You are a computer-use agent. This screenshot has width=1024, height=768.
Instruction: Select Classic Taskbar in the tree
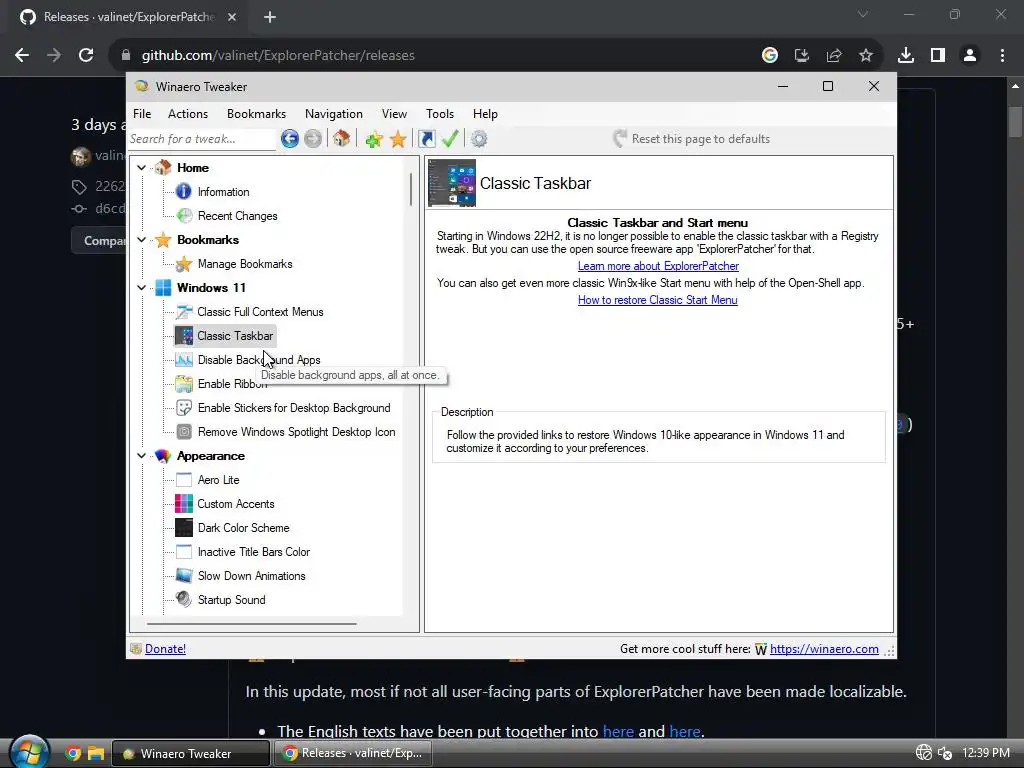[x=235, y=336]
